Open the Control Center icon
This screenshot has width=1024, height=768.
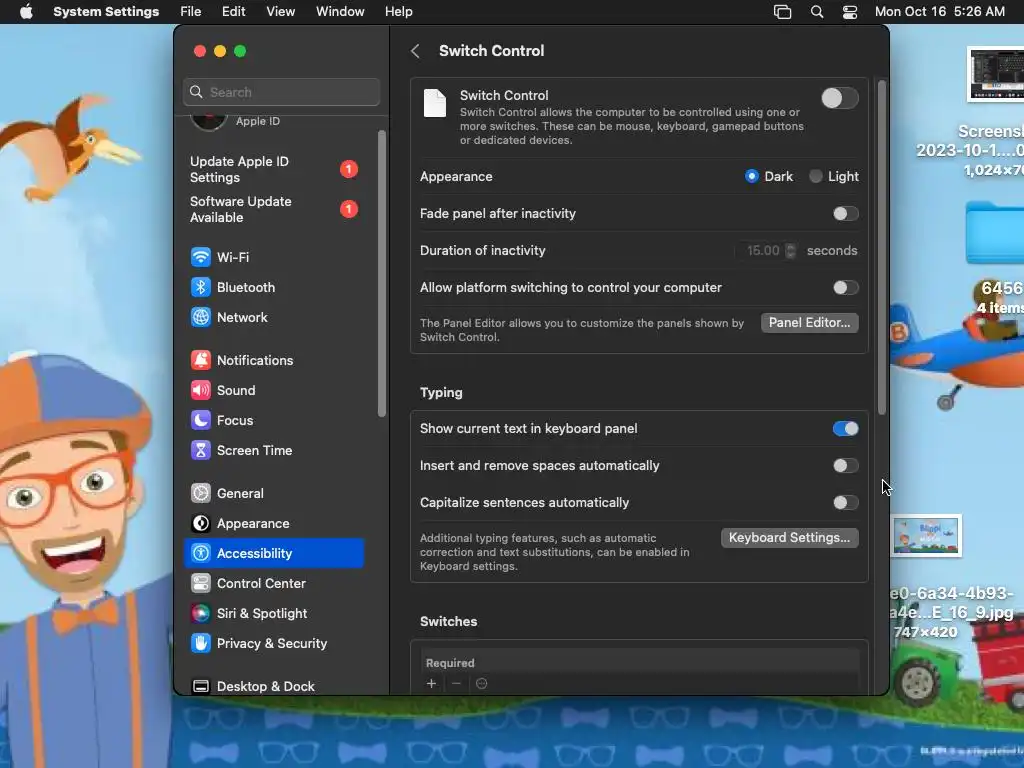[x=200, y=584]
